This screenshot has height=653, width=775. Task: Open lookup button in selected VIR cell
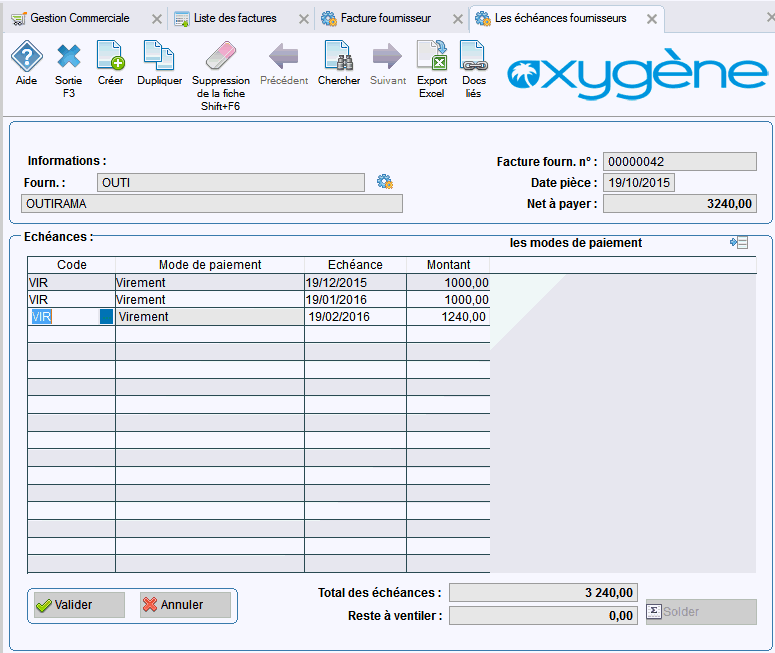106,317
